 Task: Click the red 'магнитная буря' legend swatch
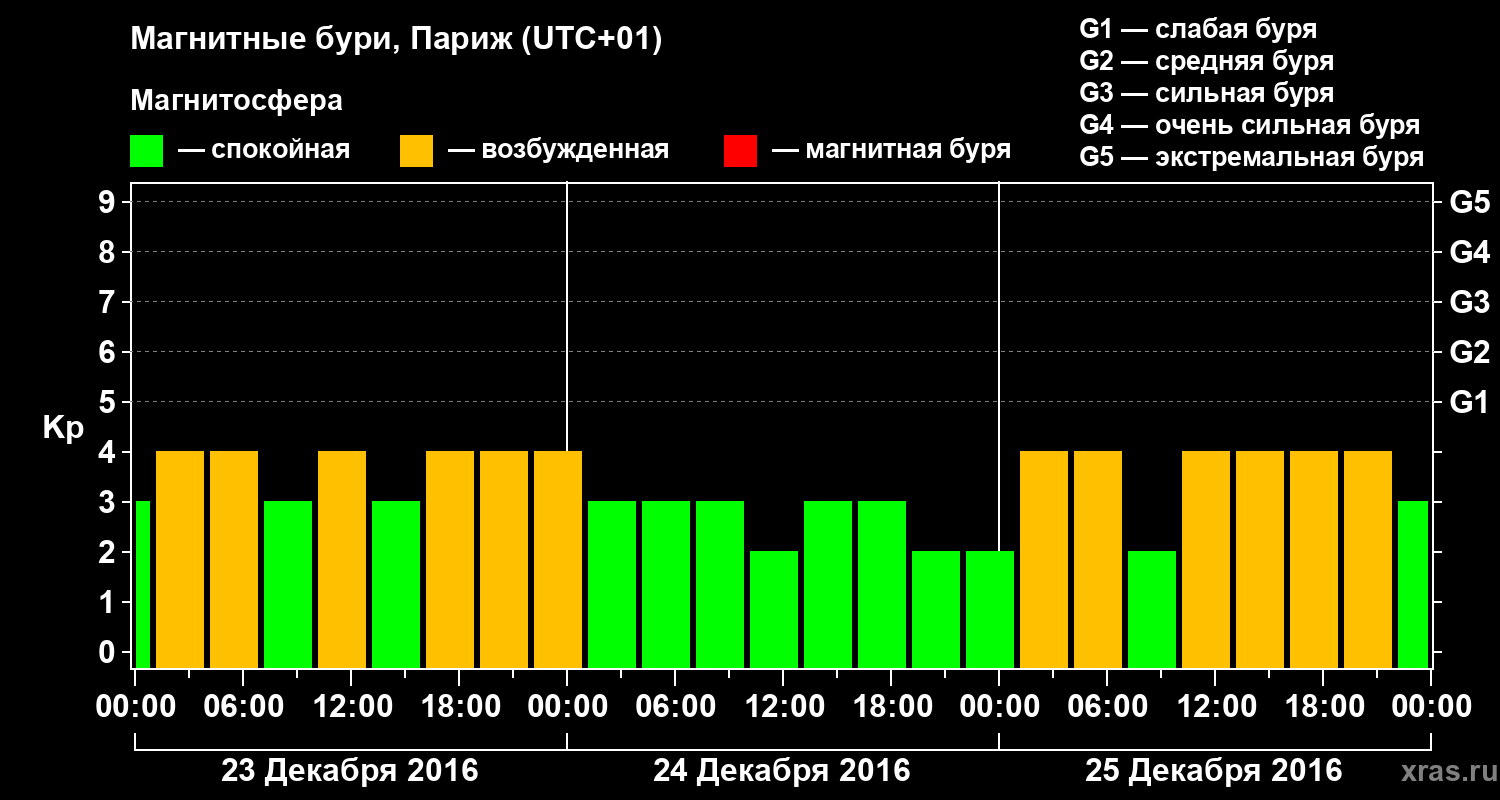pyautogui.click(x=740, y=151)
